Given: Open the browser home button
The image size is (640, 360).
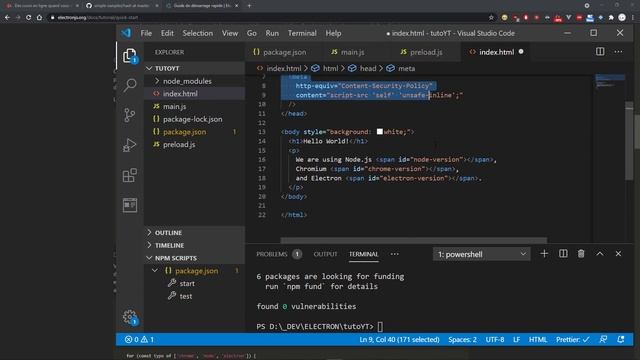Looking at the screenshot, I should (39, 18).
